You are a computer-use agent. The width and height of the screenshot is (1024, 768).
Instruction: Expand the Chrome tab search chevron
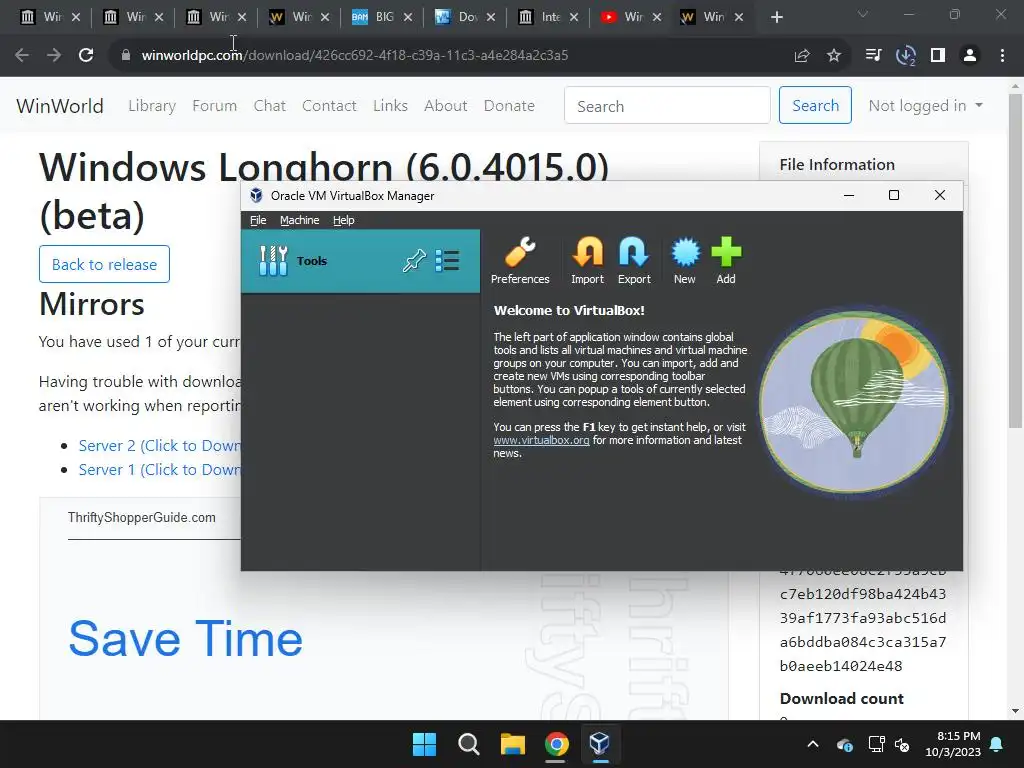(x=863, y=14)
